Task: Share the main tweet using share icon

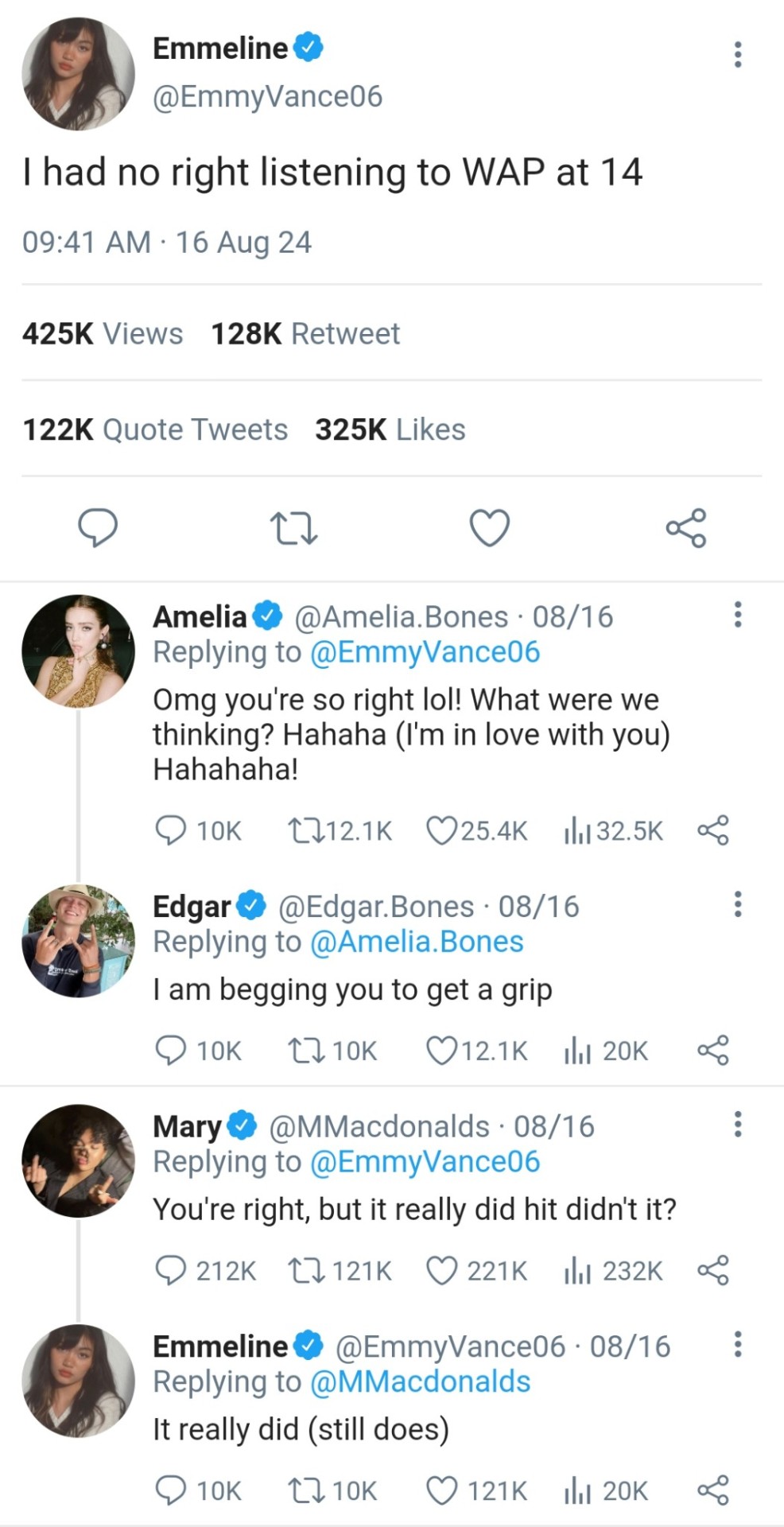Action: [685, 528]
